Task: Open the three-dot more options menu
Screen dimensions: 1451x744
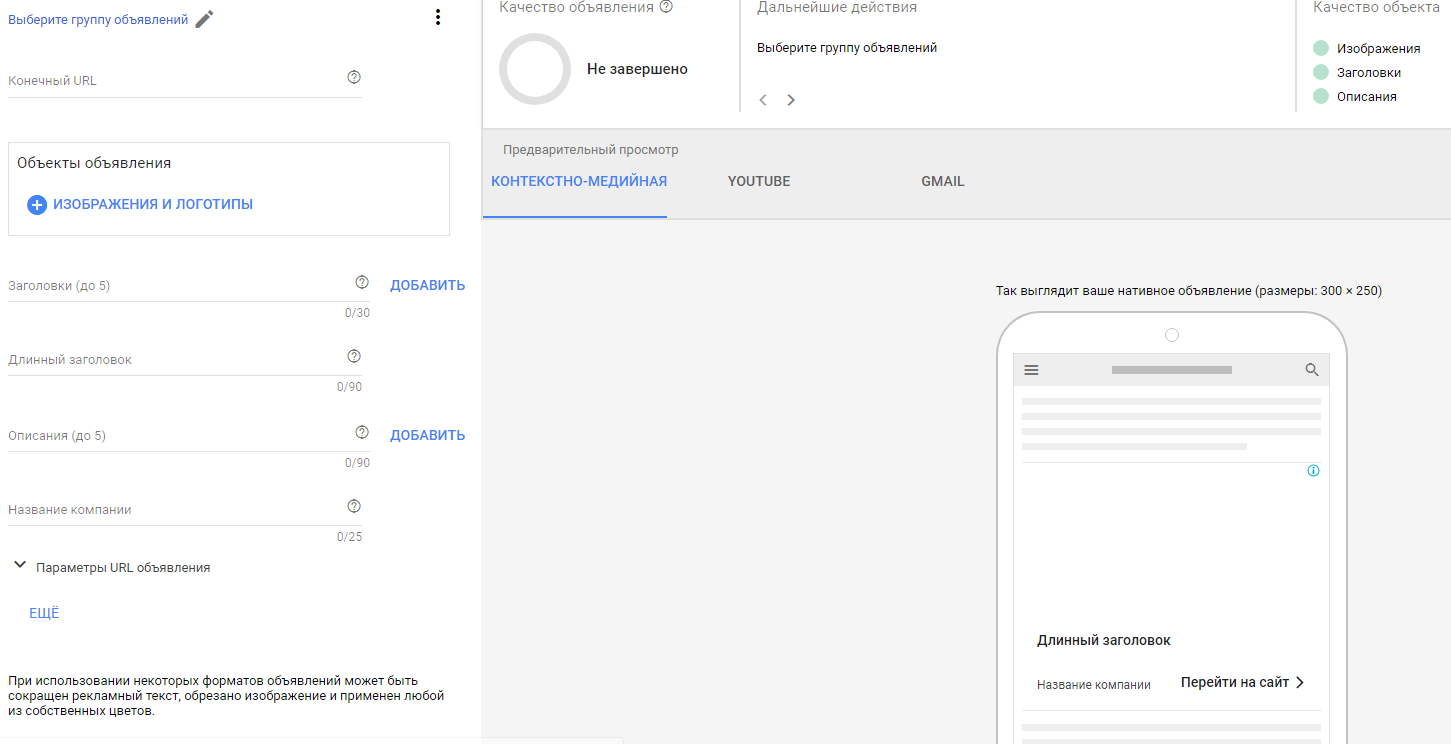Action: (x=437, y=17)
